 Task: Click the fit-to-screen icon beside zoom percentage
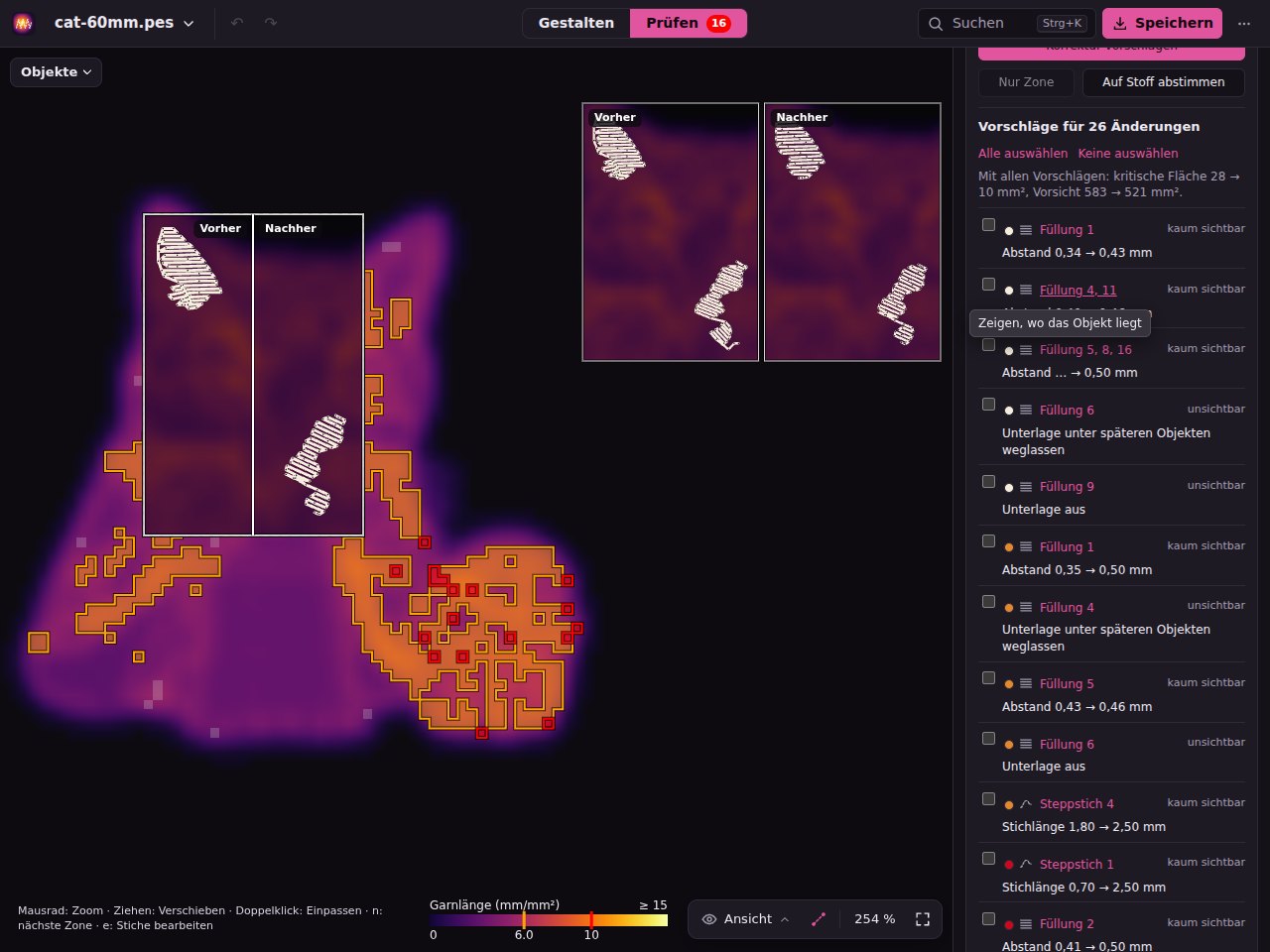(x=923, y=919)
